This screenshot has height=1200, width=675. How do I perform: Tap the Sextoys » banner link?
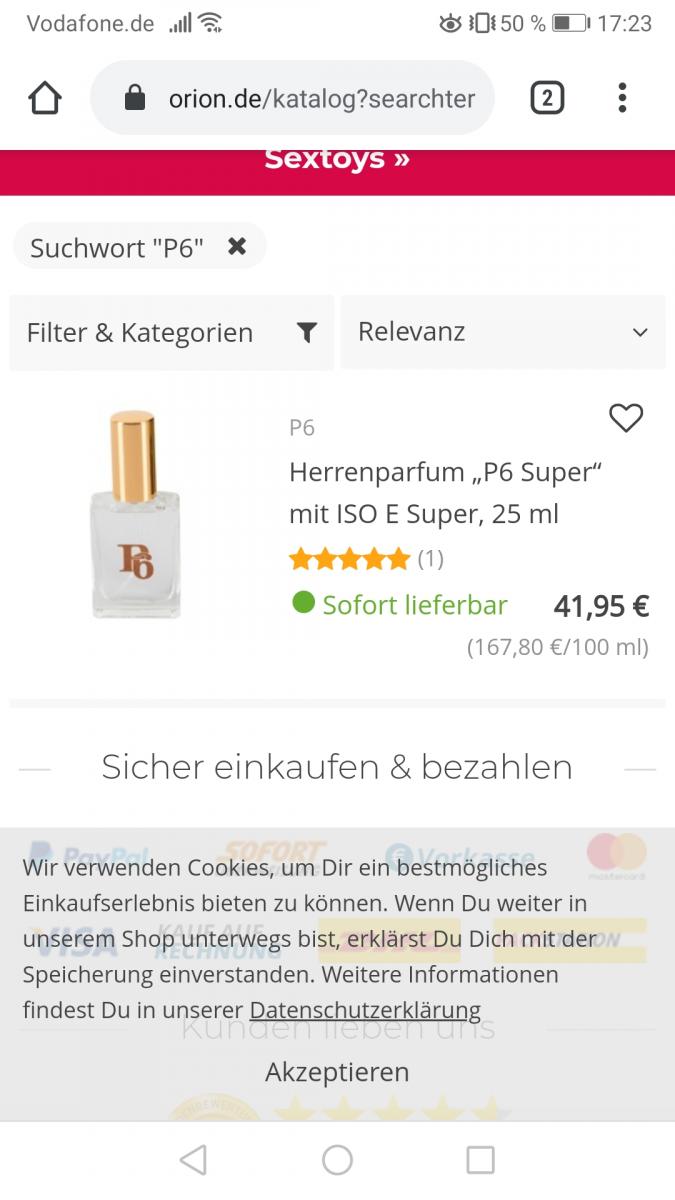click(337, 160)
